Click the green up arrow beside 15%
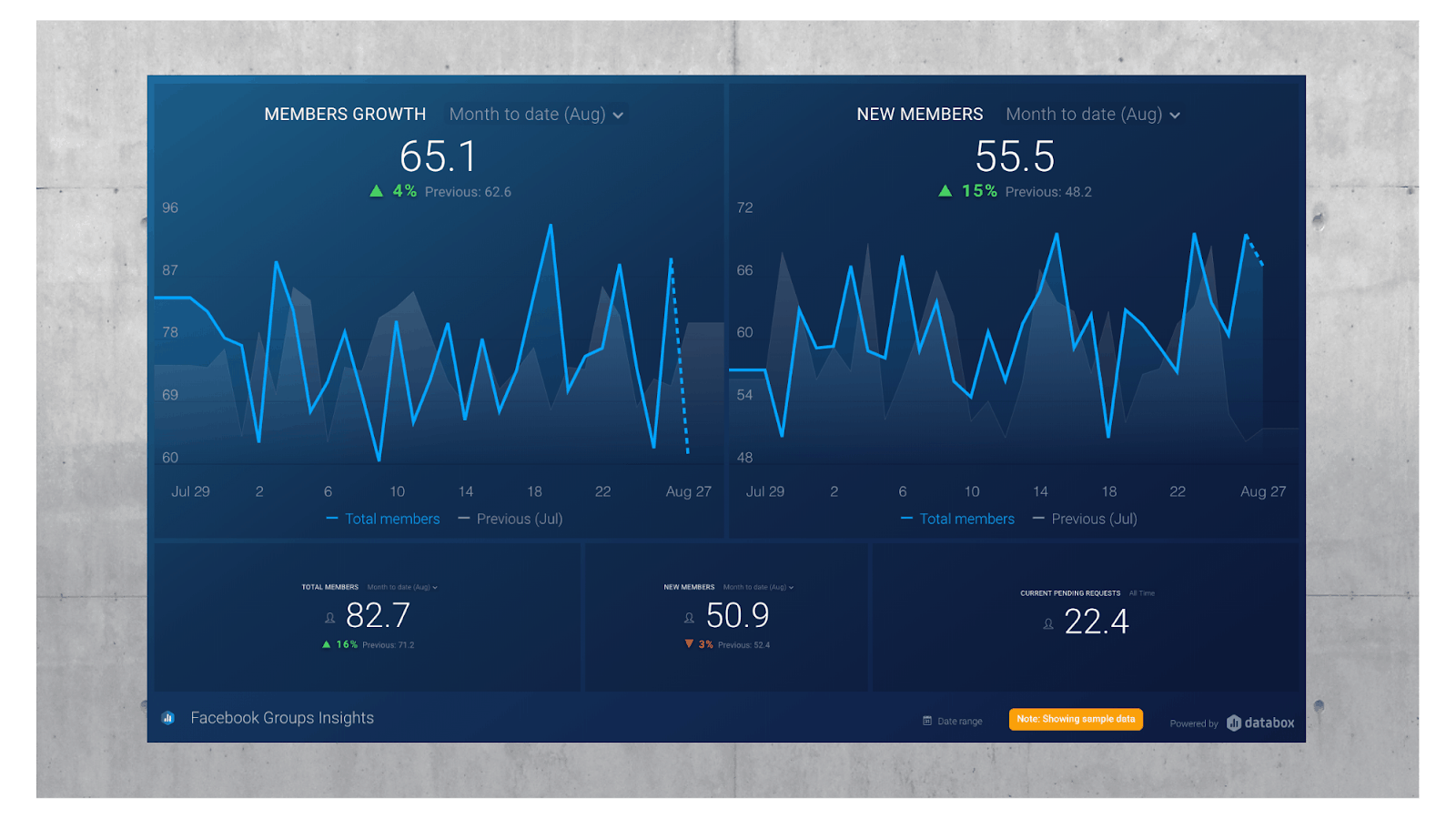Screen dimensions: 1456x819 (945, 191)
